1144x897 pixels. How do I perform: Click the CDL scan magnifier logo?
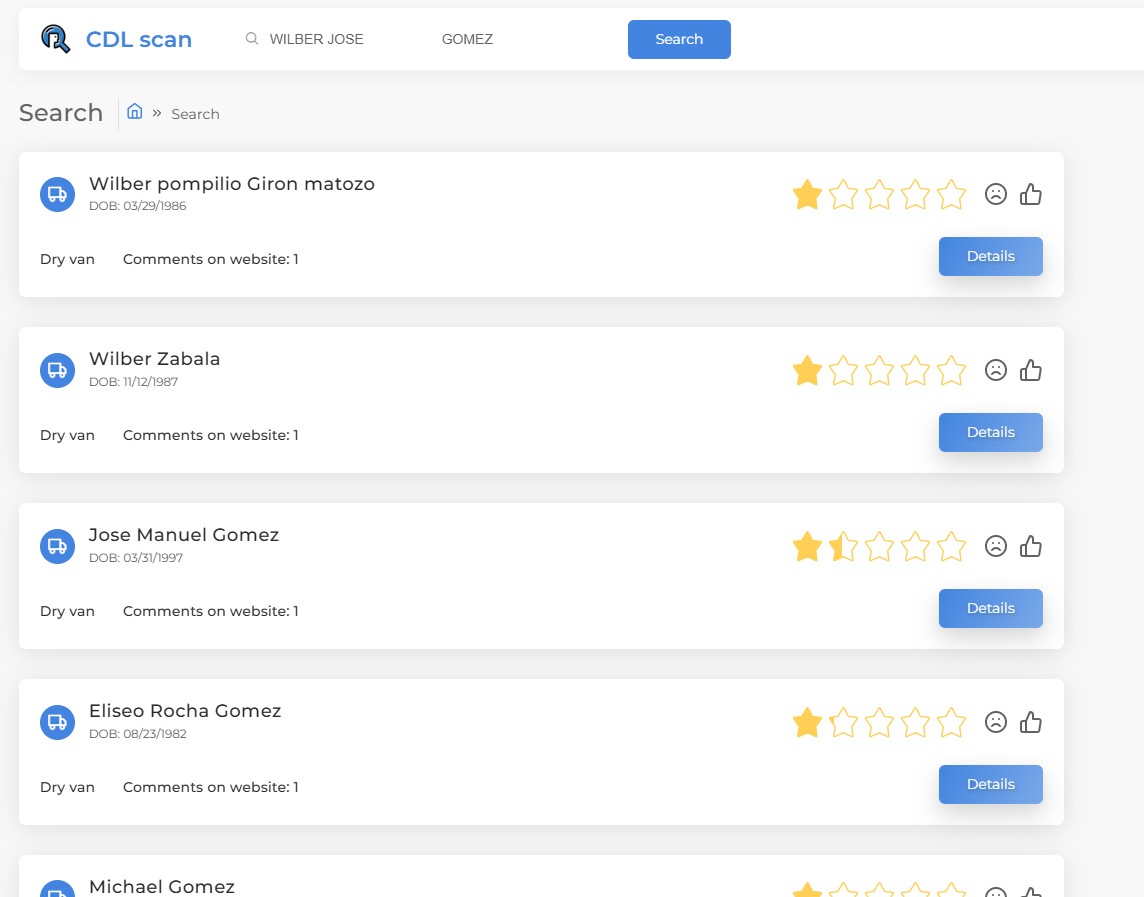point(56,39)
